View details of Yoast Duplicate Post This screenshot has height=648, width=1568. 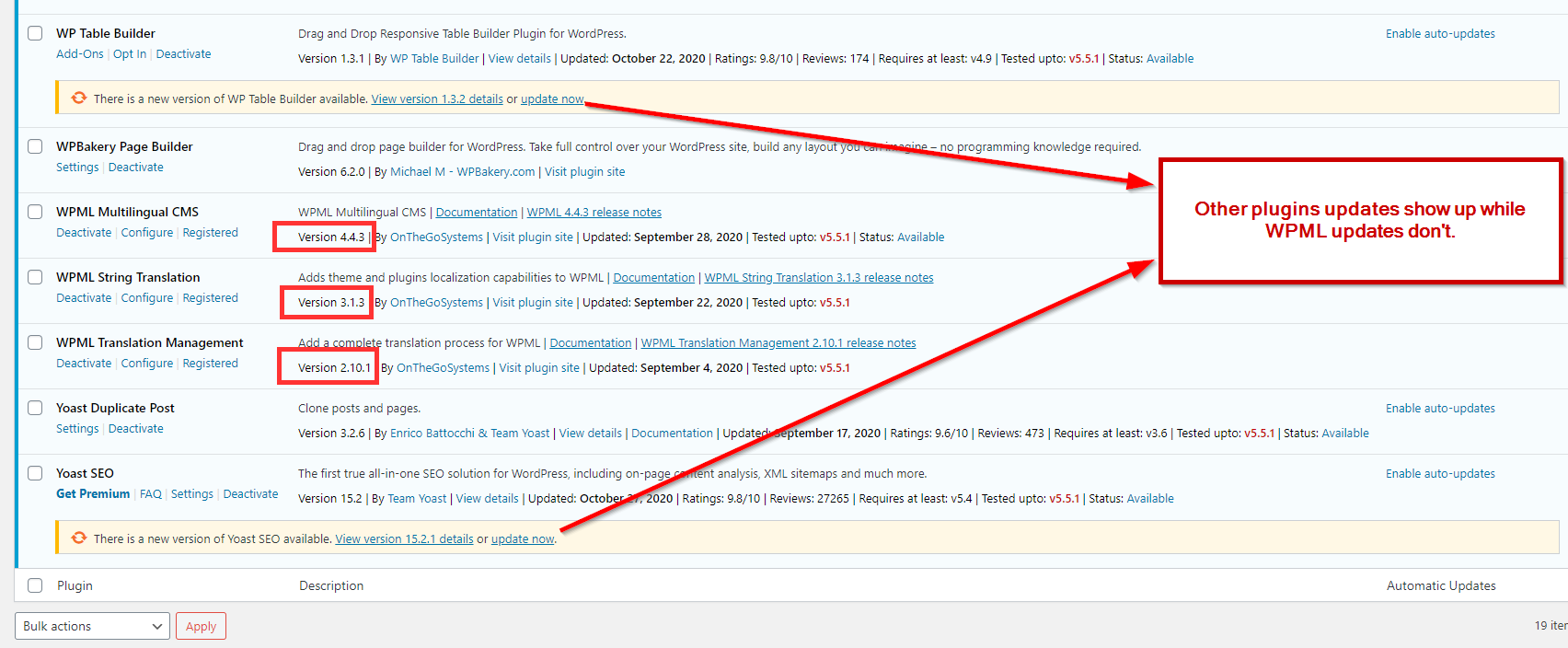[591, 434]
